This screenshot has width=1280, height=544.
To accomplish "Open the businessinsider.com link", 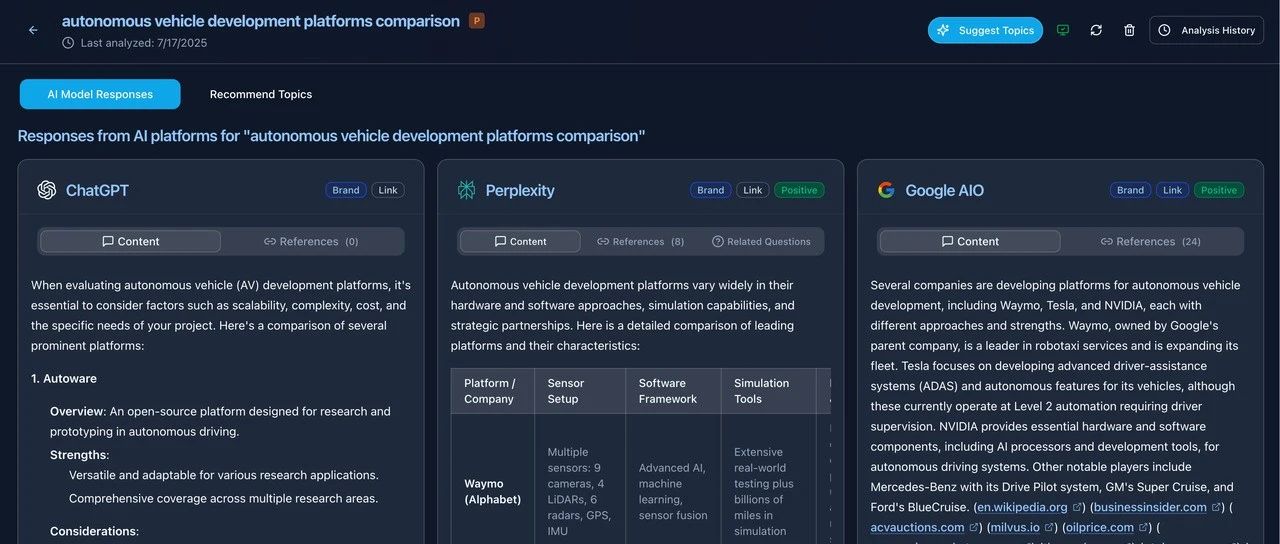I will coord(1150,507).
